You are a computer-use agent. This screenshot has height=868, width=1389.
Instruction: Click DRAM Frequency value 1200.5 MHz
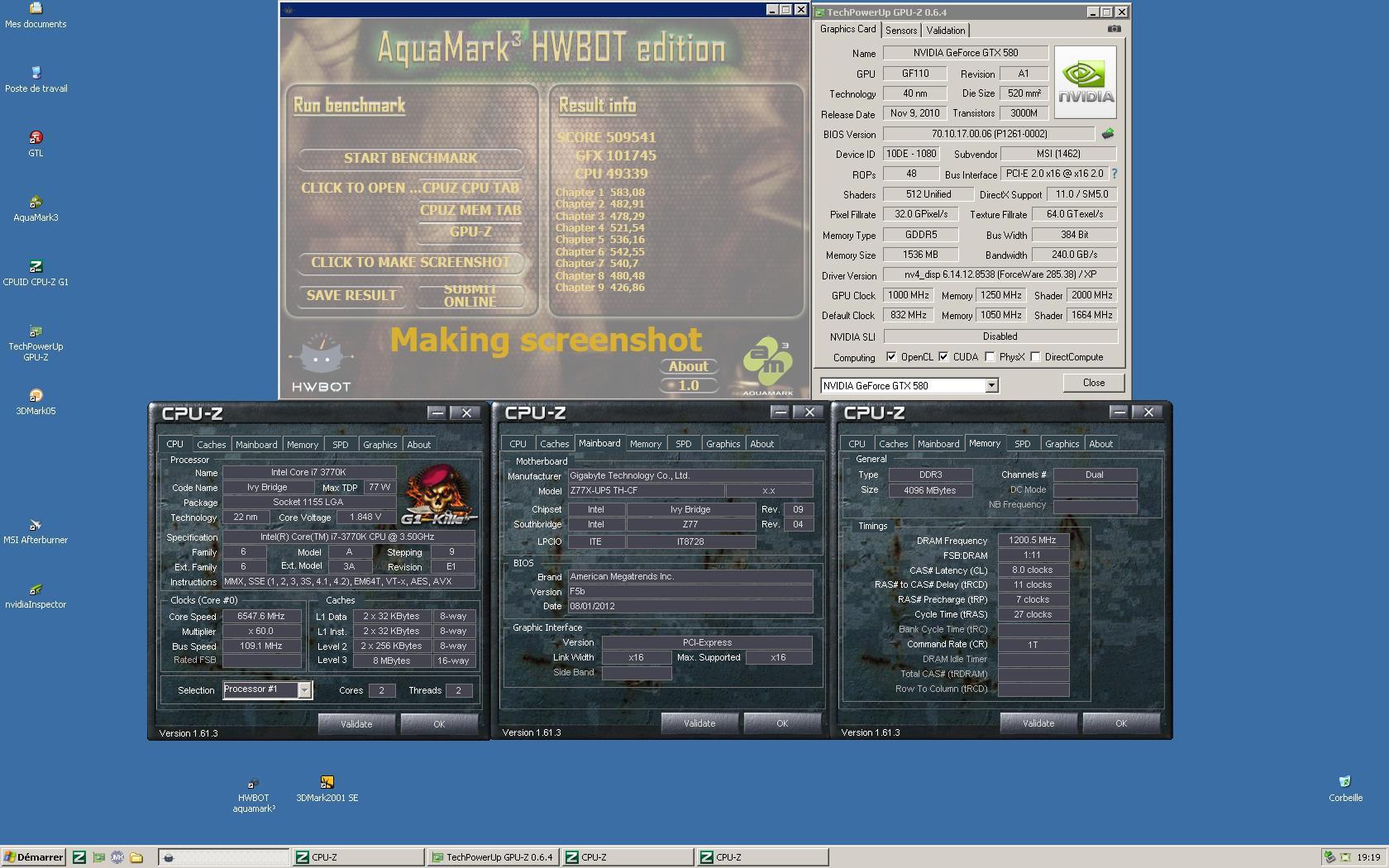pos(1033,540)
